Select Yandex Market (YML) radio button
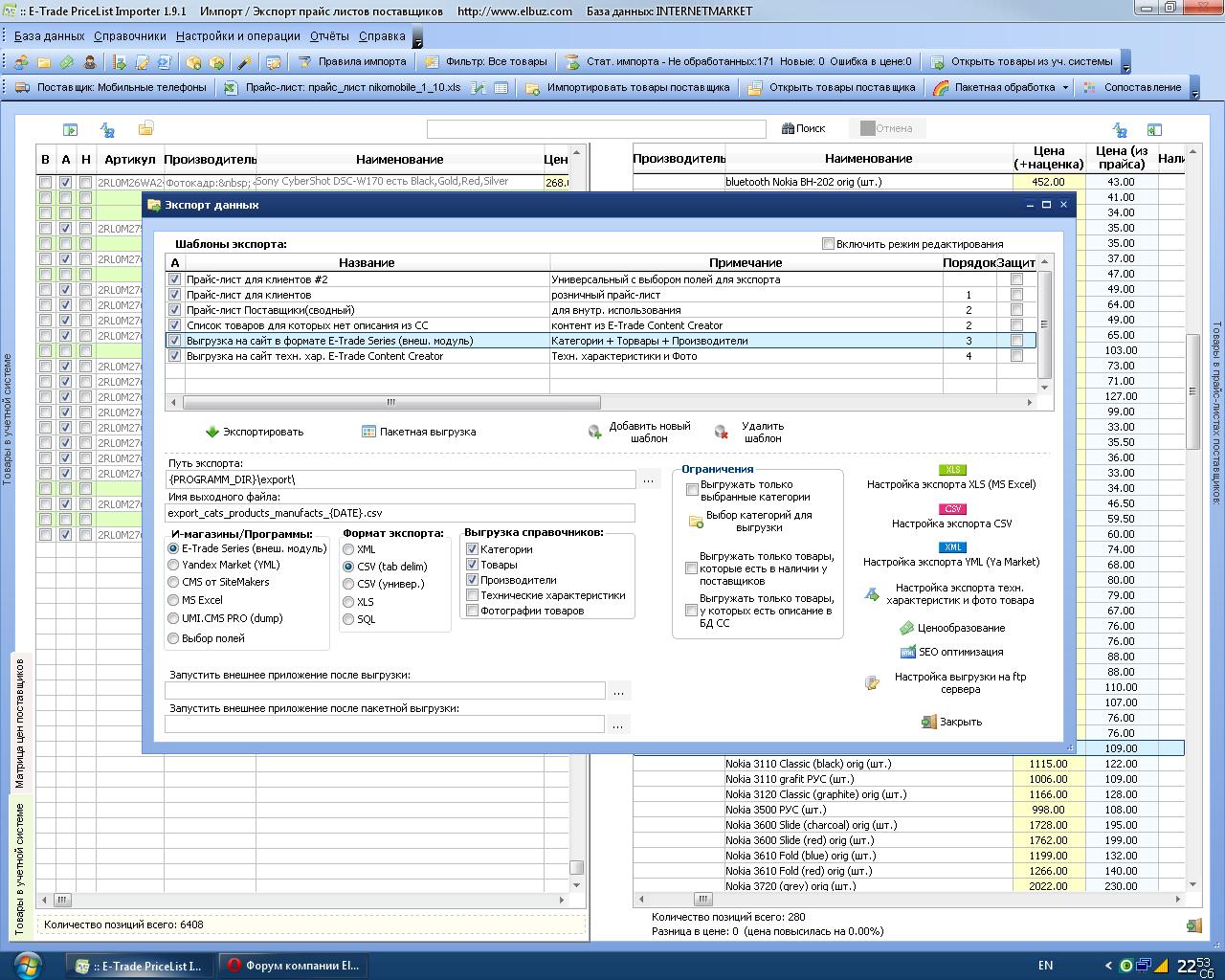Viewport: 1225px width, 980px height. pos(173,566)
